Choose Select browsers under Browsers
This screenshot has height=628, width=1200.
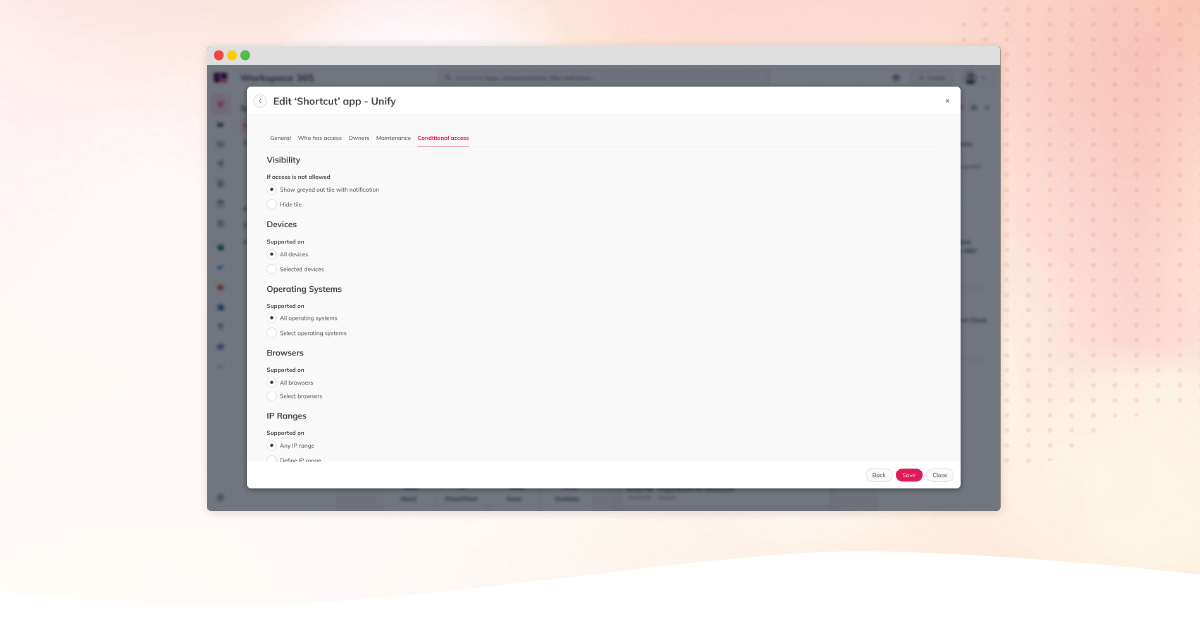pos(272,396)
